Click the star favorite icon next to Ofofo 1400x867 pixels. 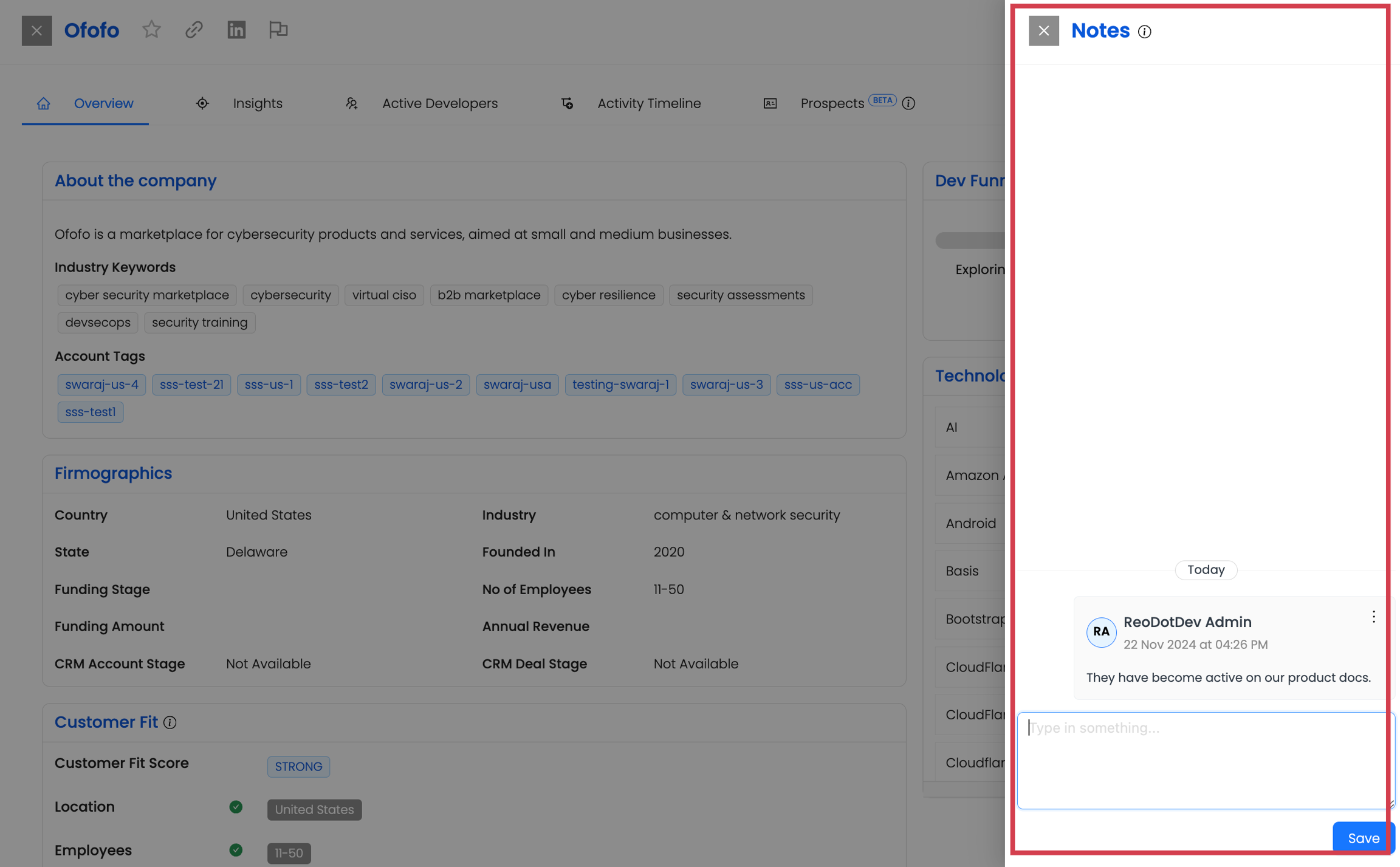151,30
